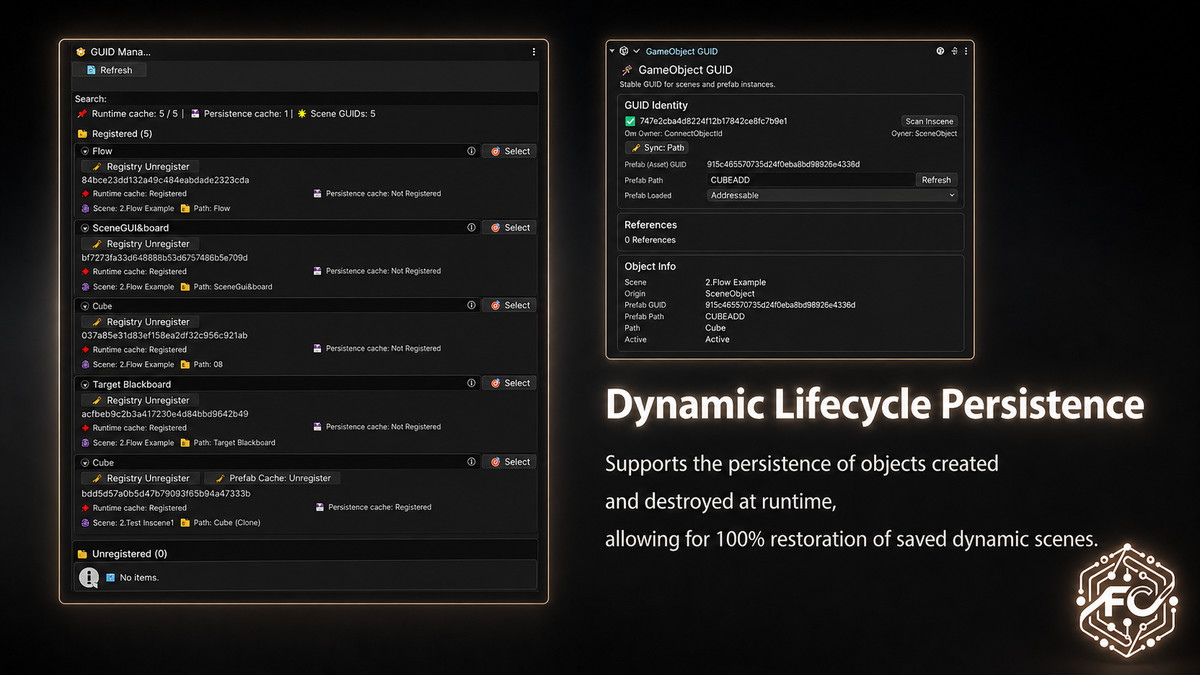The width and height of the screenshot is (1200, 675).
Task: Click the GameObject GUID component header title
Action: click(681, 51)
